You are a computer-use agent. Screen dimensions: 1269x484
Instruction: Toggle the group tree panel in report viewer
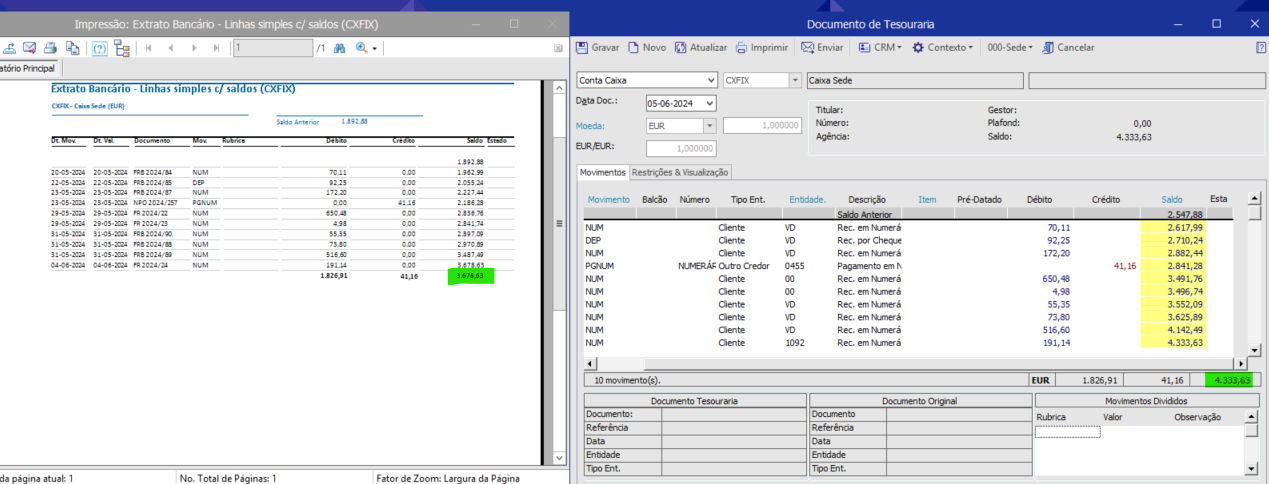click(x=122, y=48)
